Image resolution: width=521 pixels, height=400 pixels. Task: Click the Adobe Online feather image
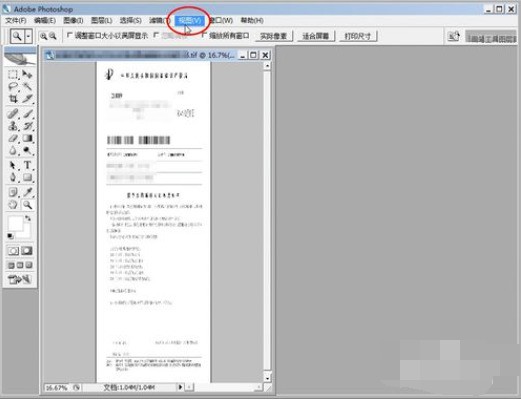tap(20, 59)
